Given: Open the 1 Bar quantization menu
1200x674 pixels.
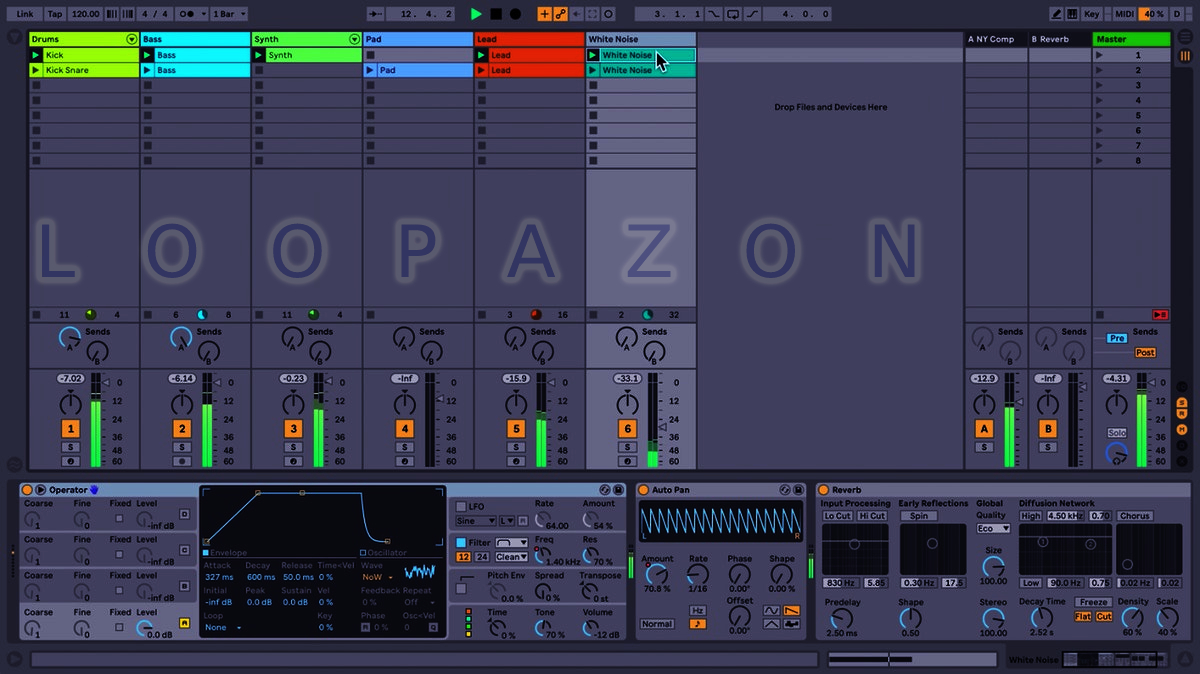Looking at the screenshot, I should (229, 14).
